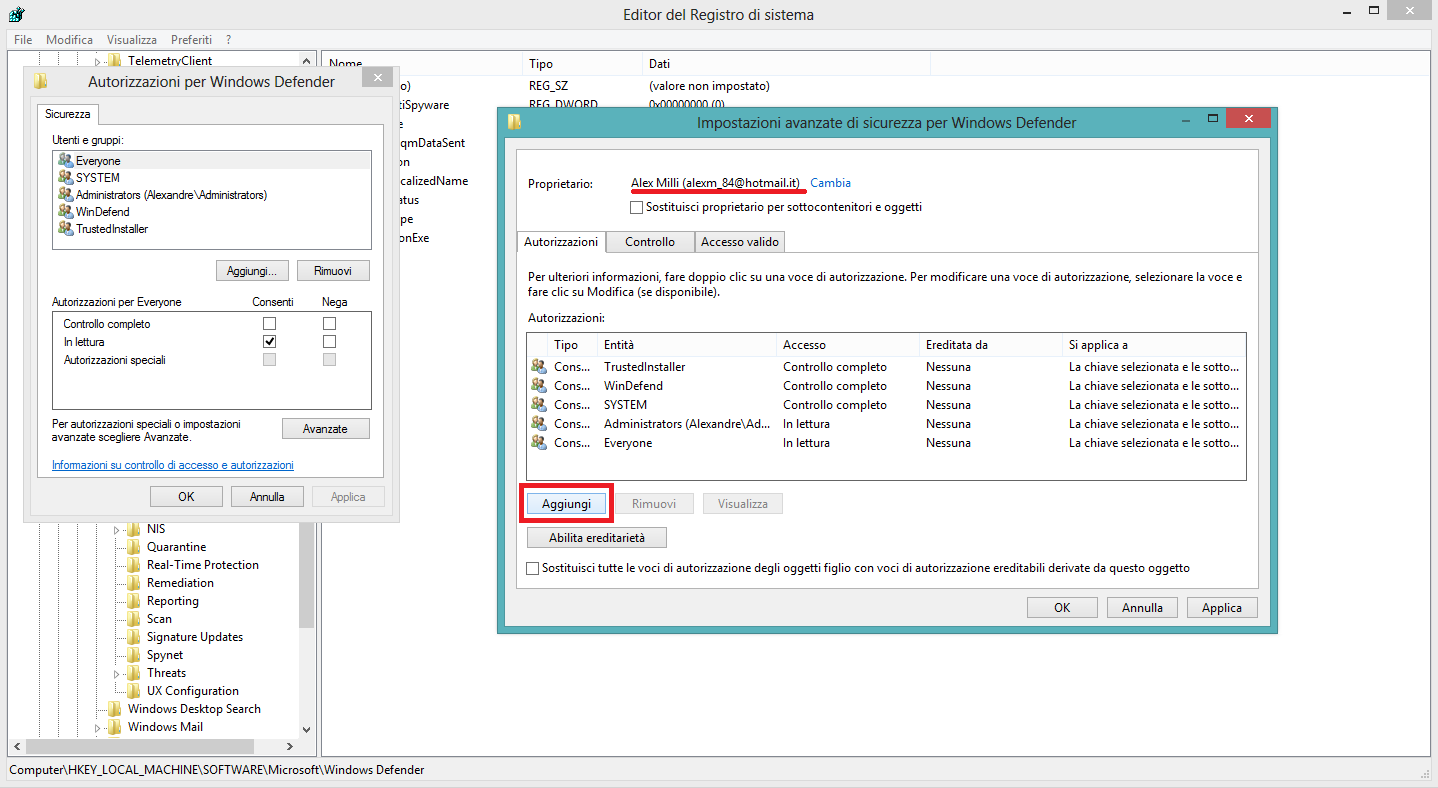Open the Visualizza menu
The image size is (1438, 788).
coord(132,40)
